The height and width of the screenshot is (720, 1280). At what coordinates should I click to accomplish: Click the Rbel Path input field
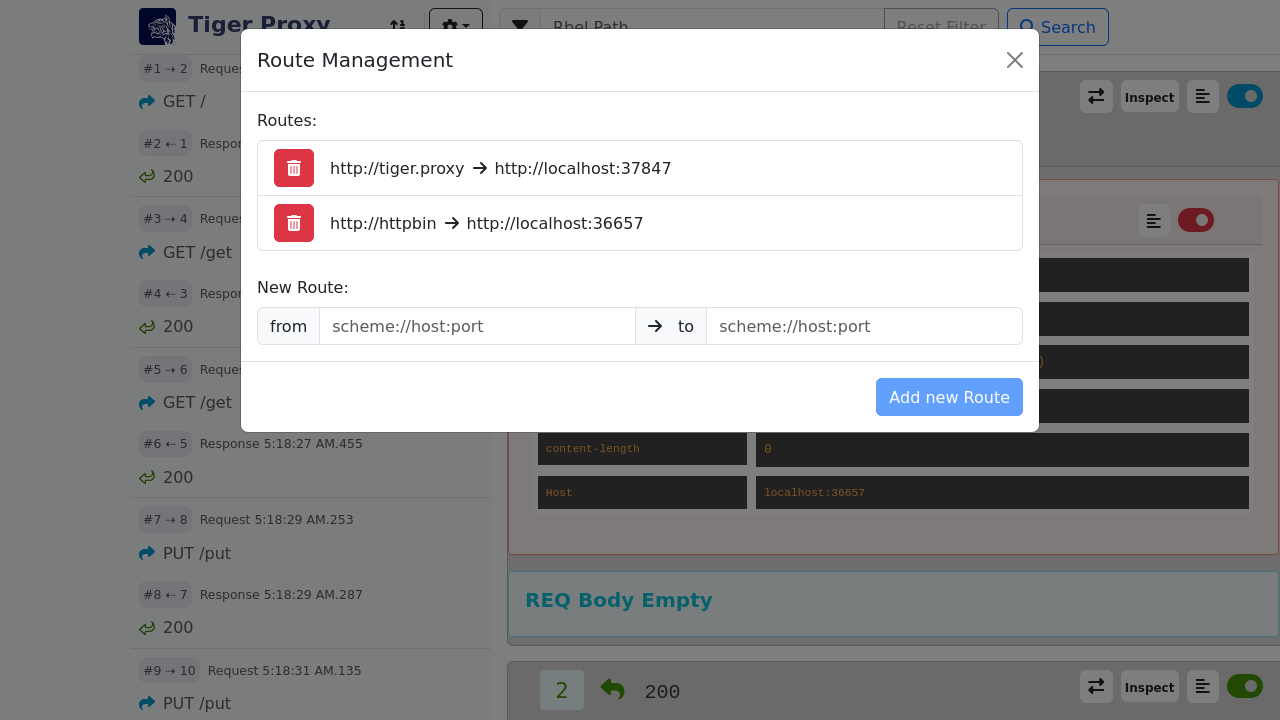(712, 27)
